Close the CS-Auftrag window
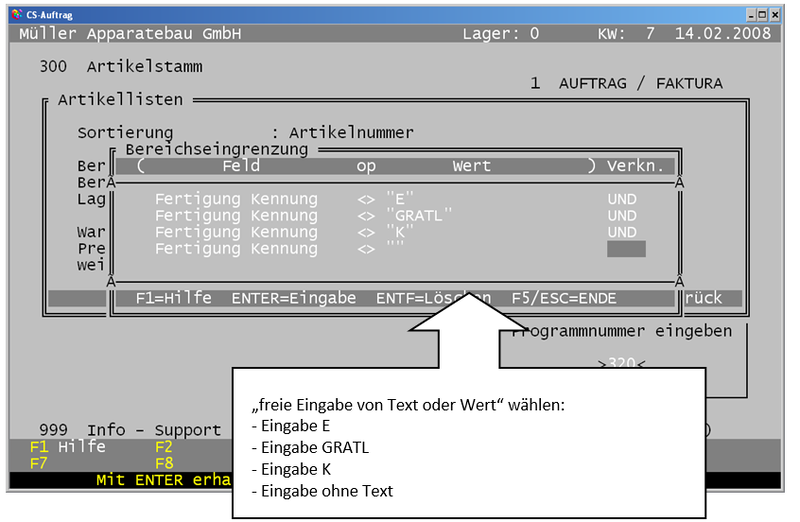The image size is (800, 522). tap(774, 15)
